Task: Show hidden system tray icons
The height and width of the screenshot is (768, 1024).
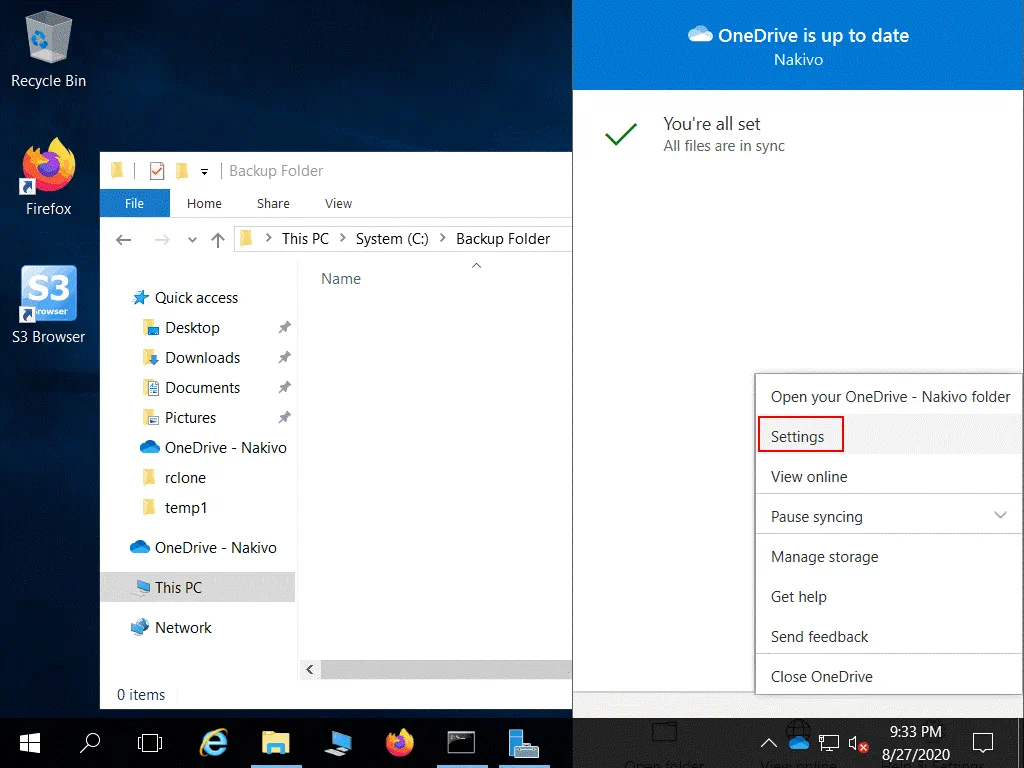Action: 768,743
